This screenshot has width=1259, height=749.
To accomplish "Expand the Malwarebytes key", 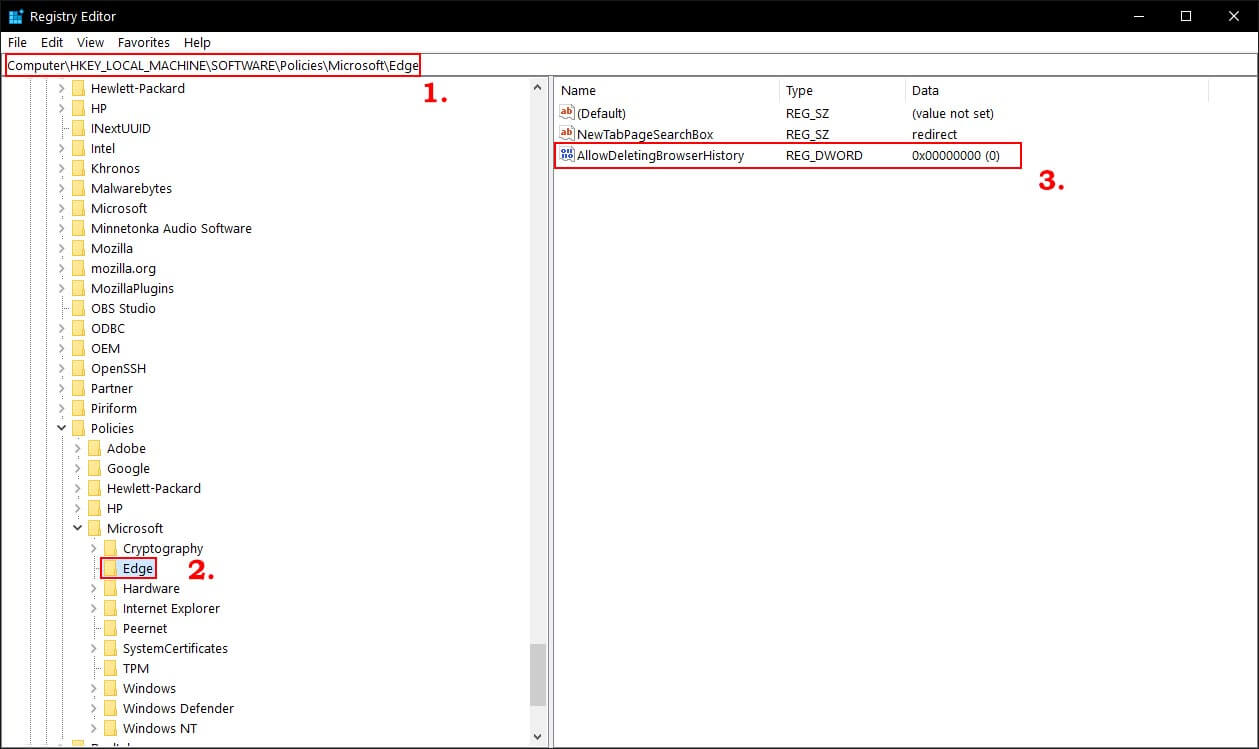I will coord(62,188).
